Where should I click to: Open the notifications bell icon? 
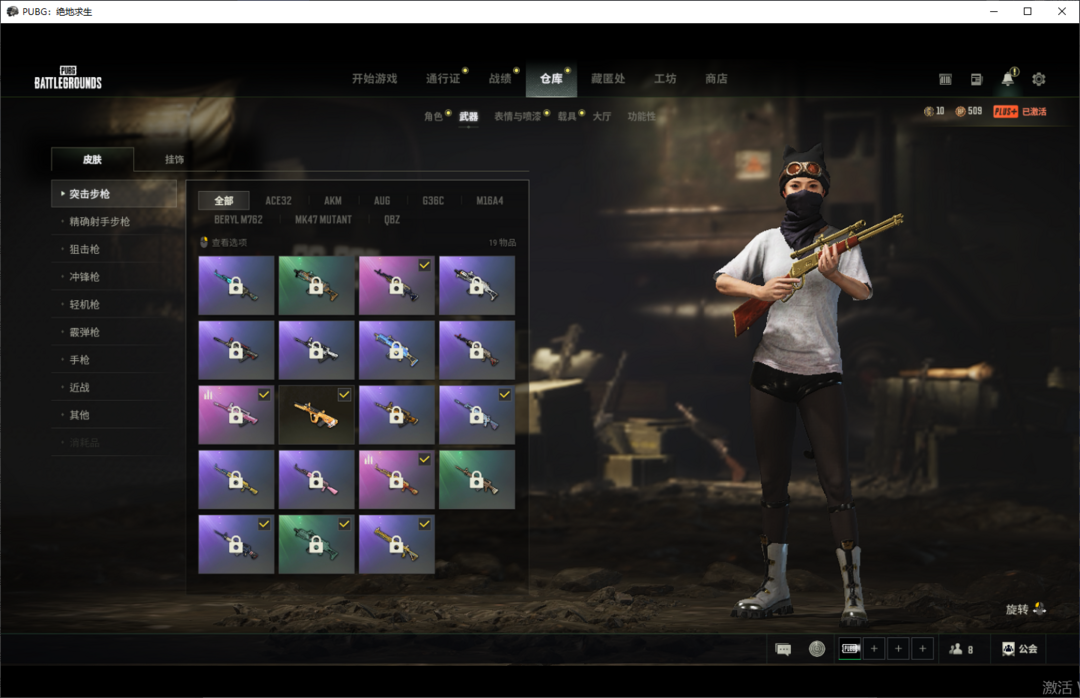tap(1007, 79)
